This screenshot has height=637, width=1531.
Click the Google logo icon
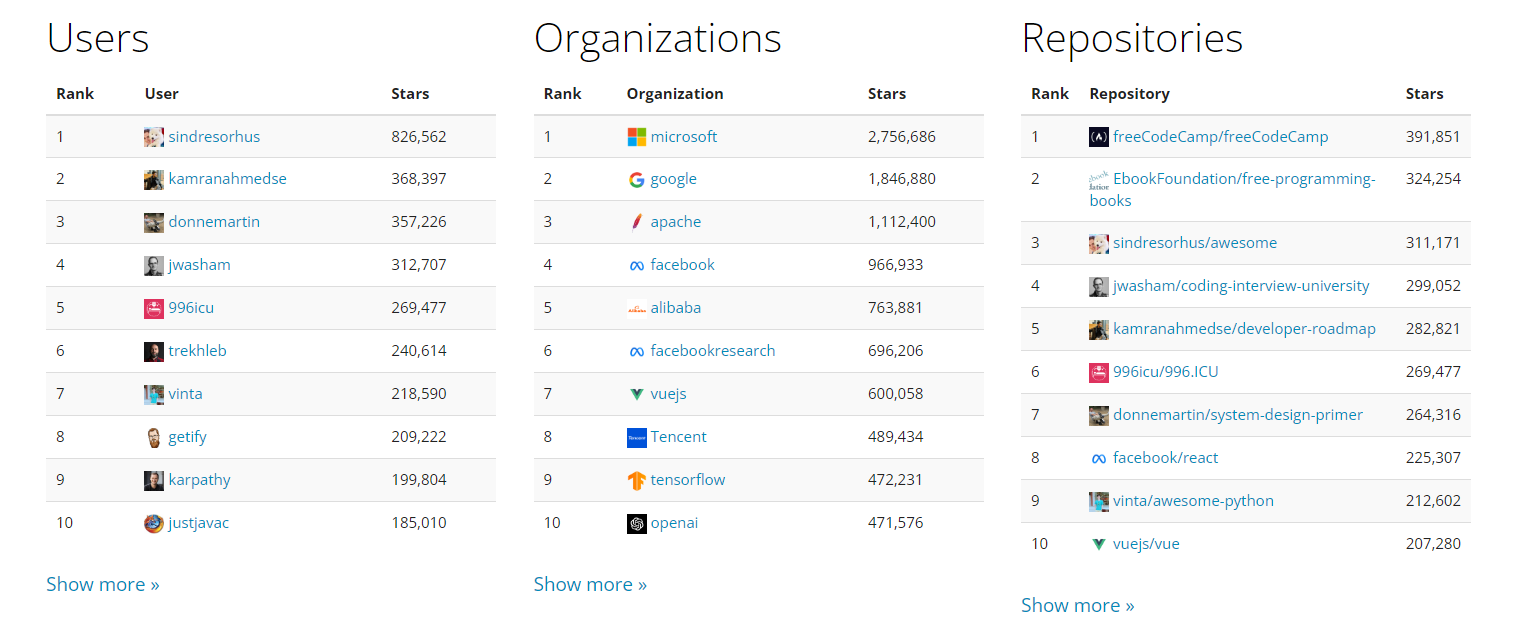click(x=637, y=180)
